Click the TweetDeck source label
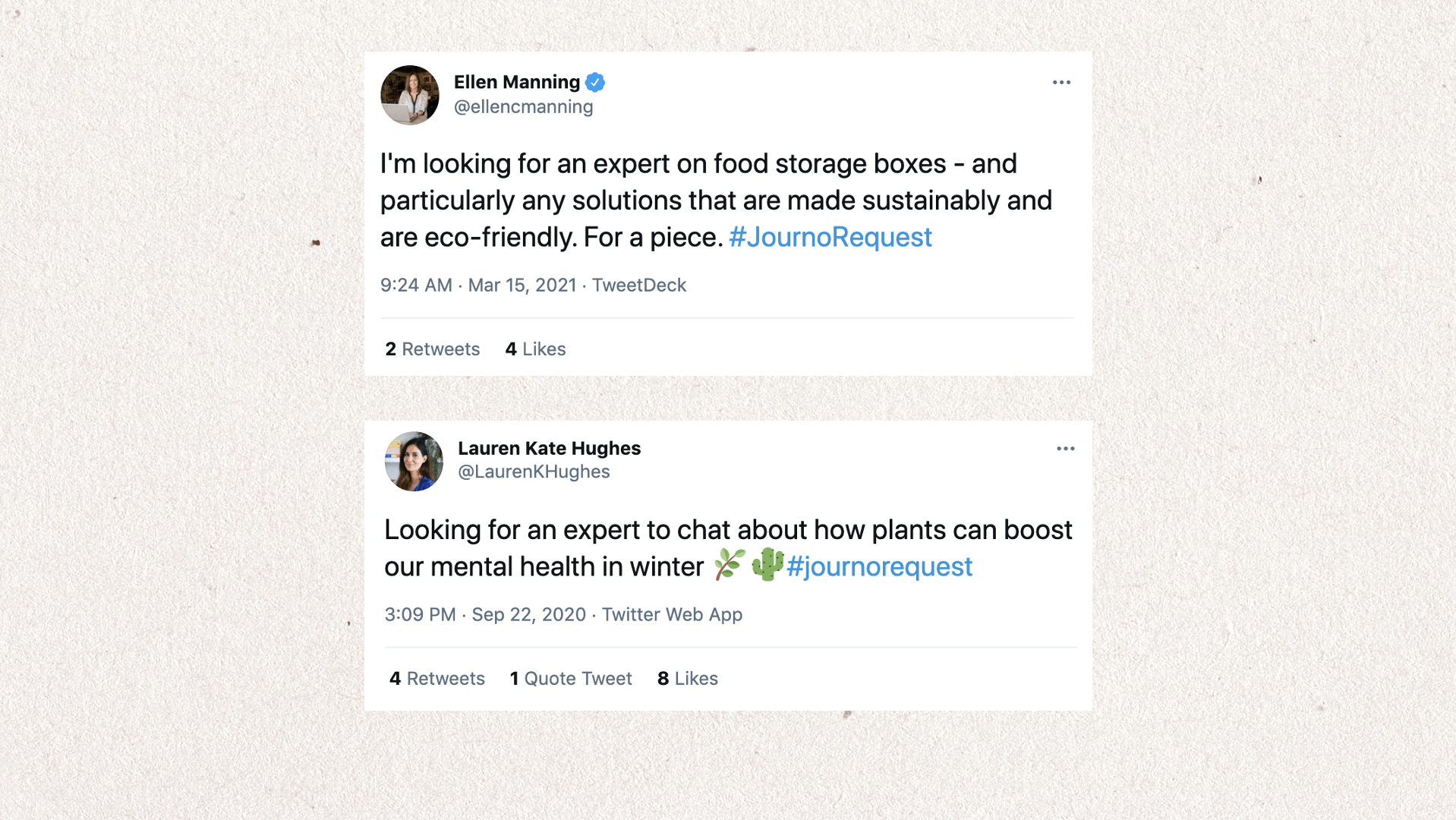Screen dimensions: 1456x820 tap(639, 285)
